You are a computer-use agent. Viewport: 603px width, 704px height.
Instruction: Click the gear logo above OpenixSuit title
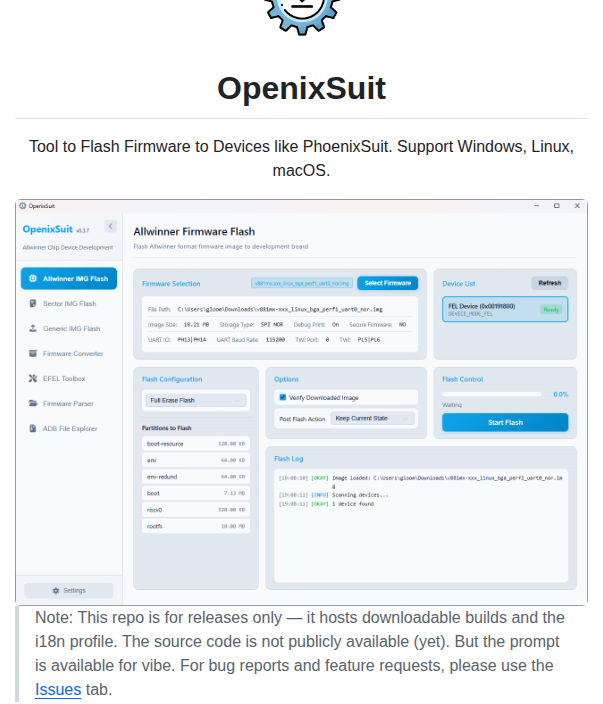click(301, 16)
